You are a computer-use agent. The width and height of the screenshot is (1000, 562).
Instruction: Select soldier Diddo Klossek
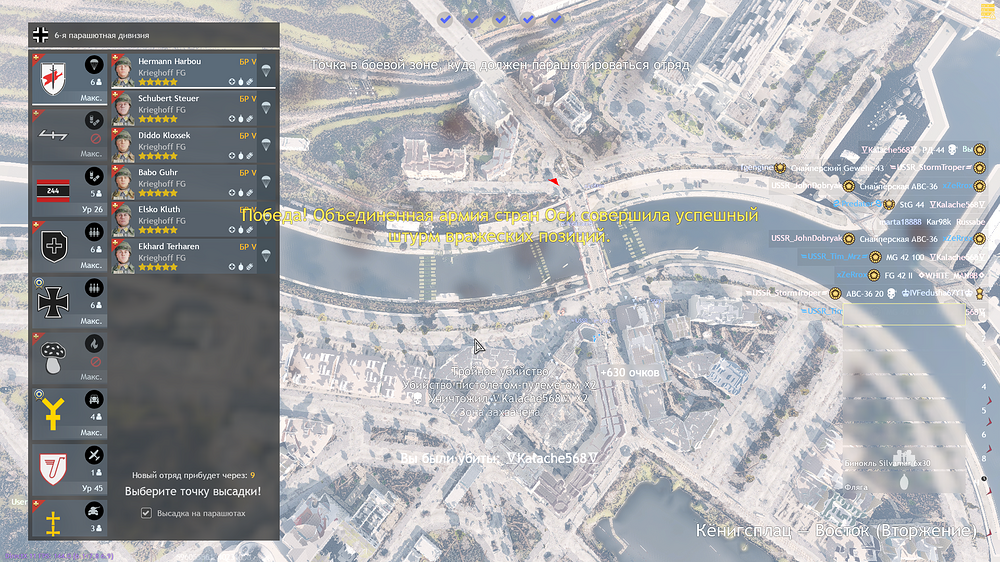[184, 145]
